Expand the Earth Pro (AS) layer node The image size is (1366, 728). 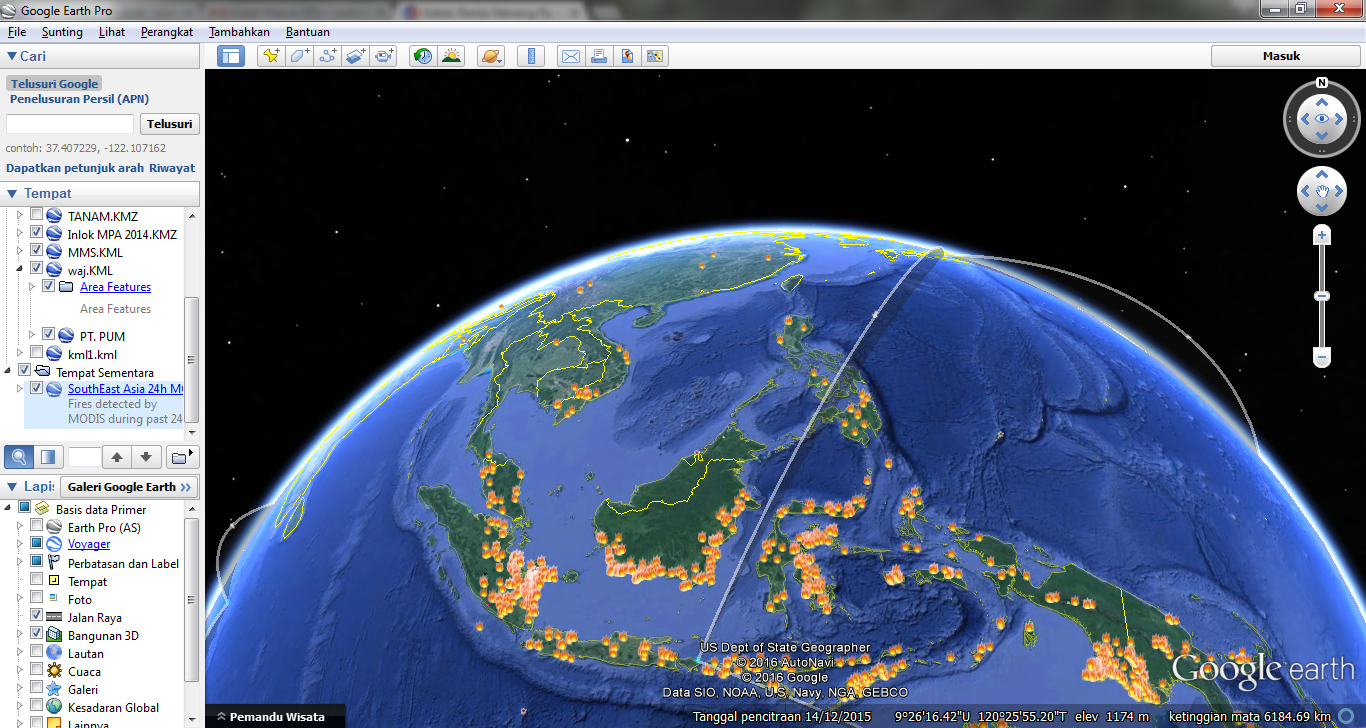pyautogui.click(x=20, y=526)
